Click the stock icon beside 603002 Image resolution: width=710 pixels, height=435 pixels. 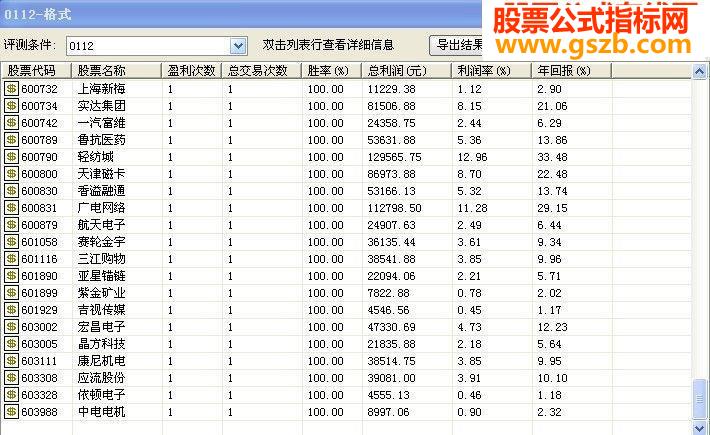pyautogui.click(x=11, y=327)
